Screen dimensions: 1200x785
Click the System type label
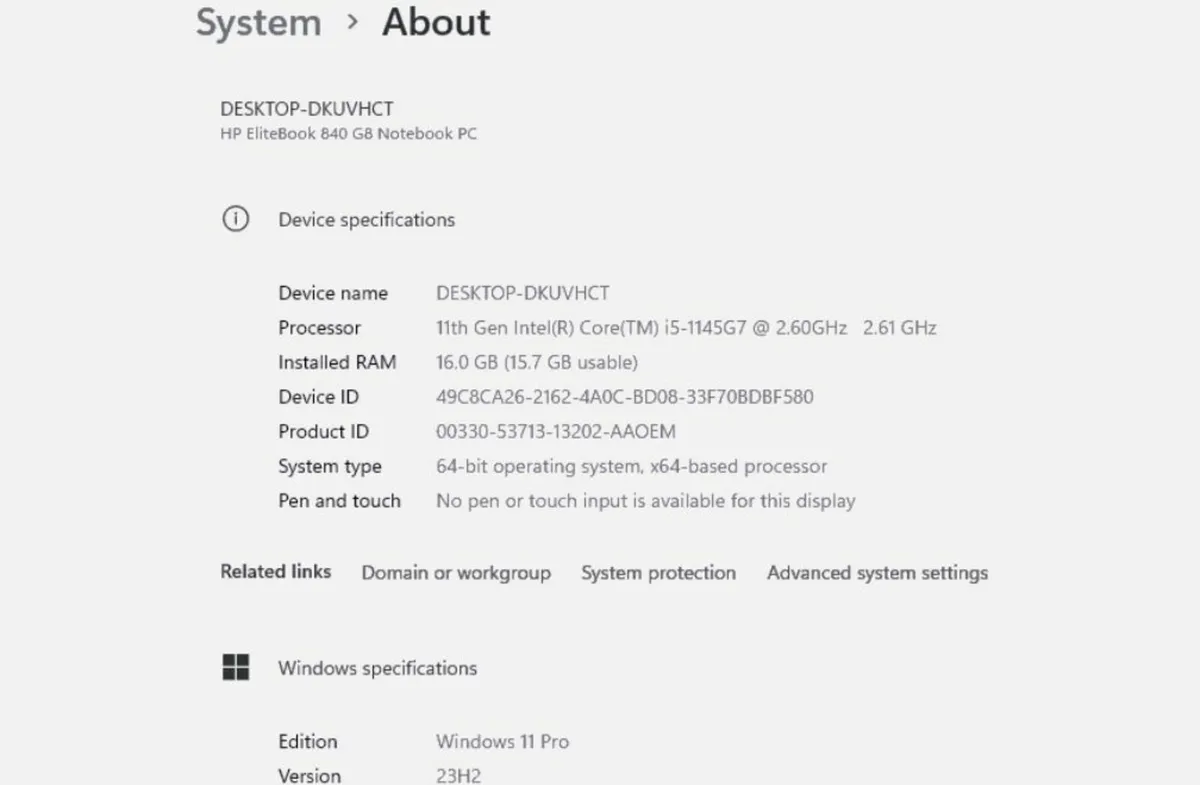coord(330,466)
